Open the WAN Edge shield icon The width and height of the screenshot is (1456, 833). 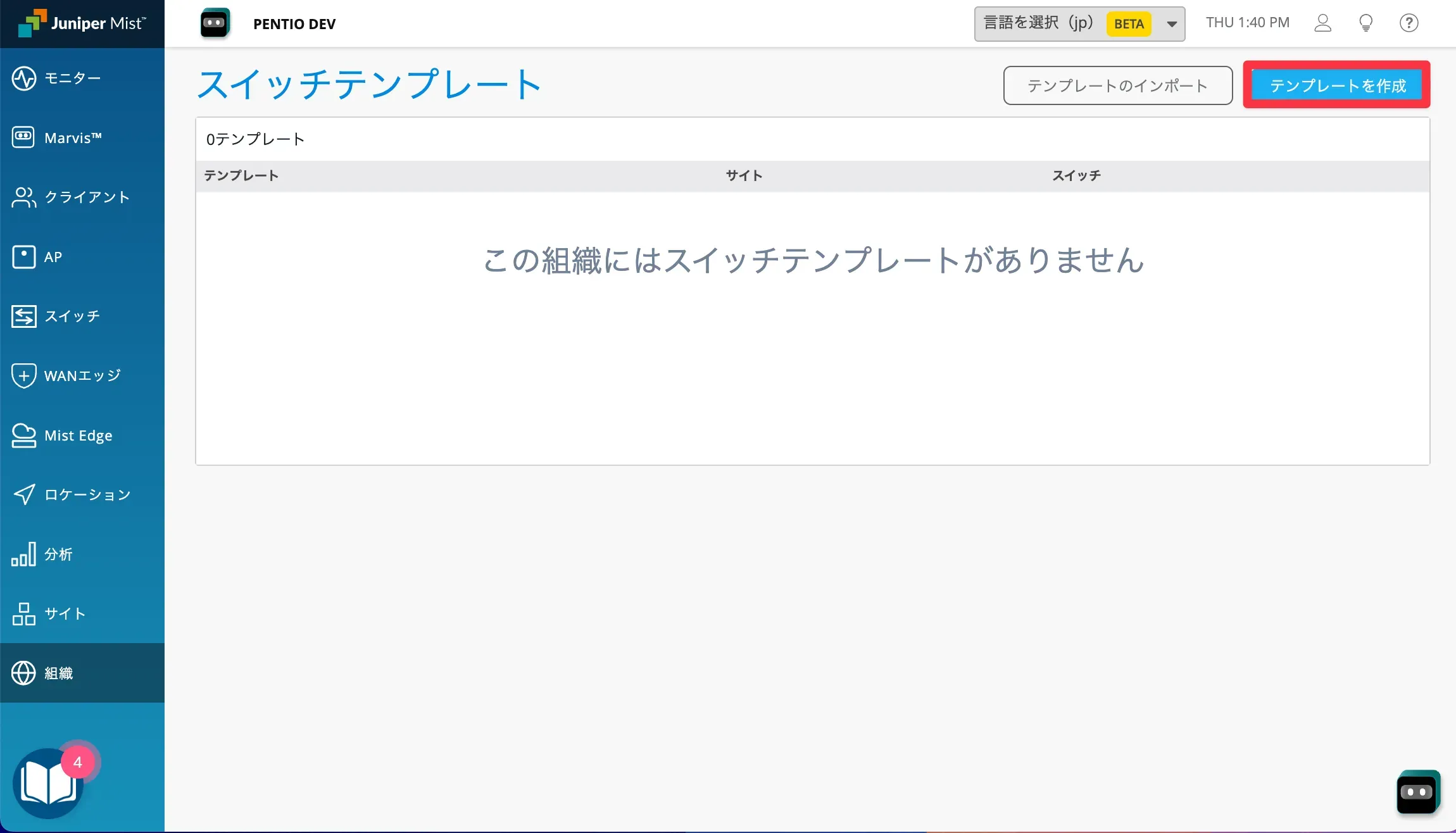[x=24, y=375]
